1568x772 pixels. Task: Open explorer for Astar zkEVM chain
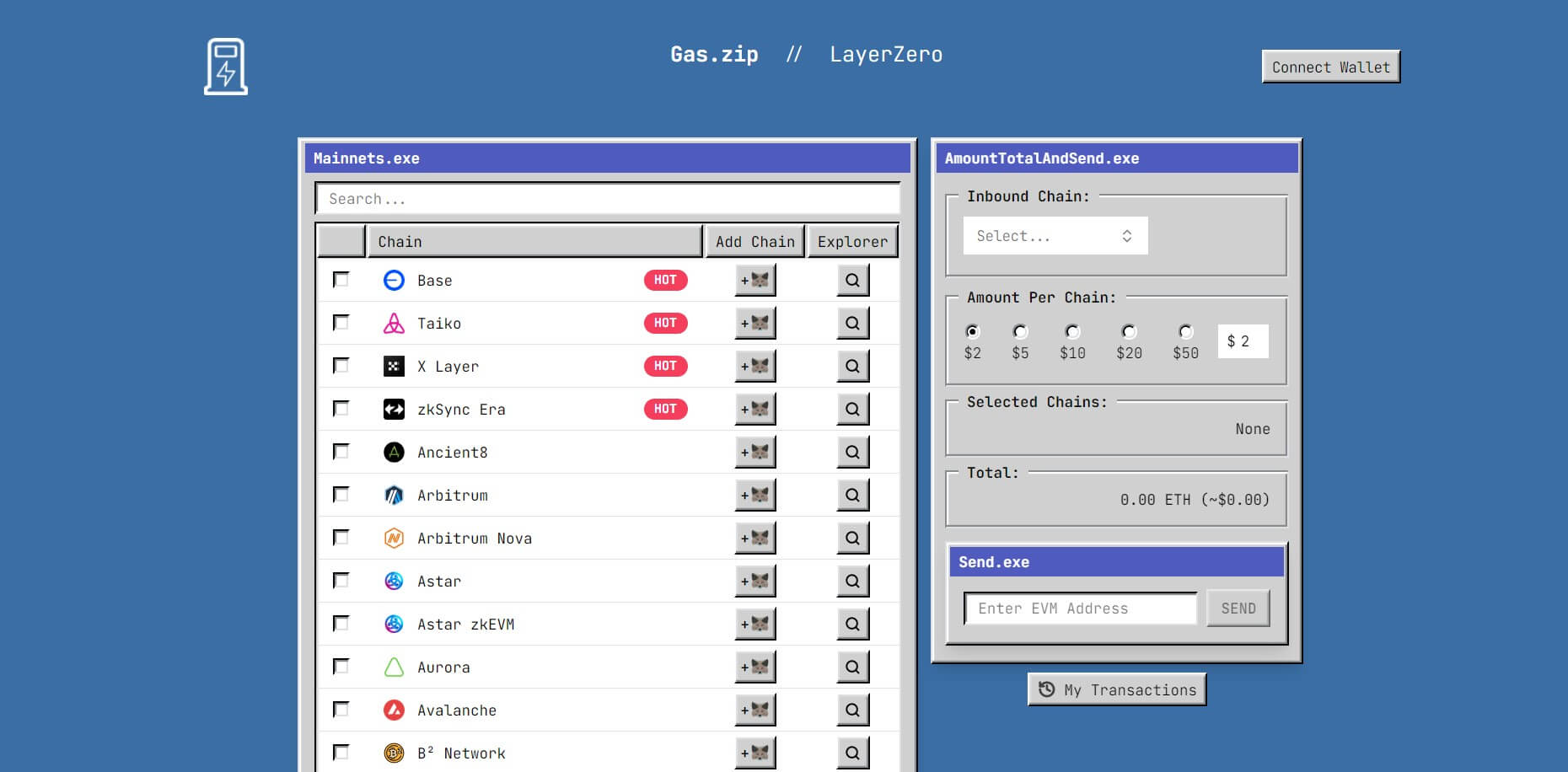[852, 624]
